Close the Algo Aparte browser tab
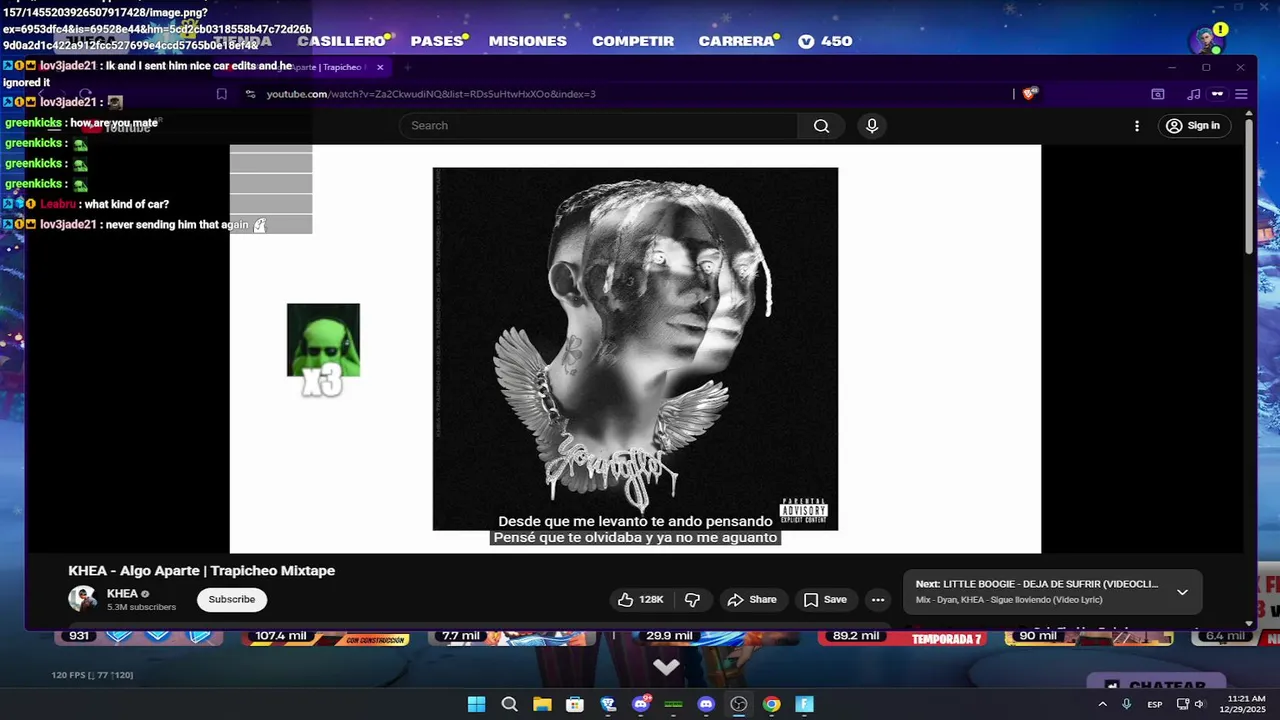 point(380,67)
